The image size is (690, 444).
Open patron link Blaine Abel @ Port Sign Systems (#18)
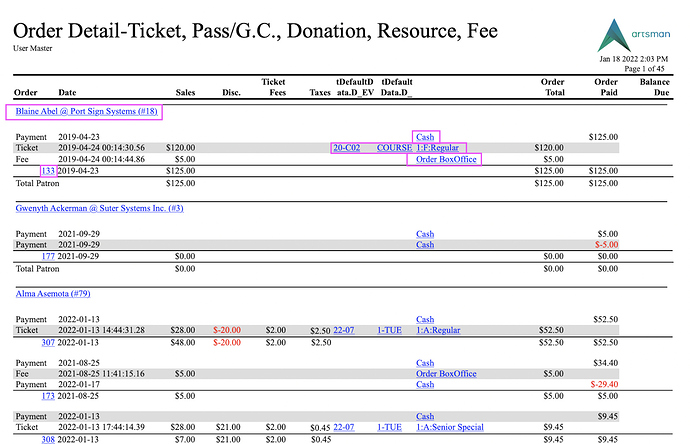click(x=86, y=111)
